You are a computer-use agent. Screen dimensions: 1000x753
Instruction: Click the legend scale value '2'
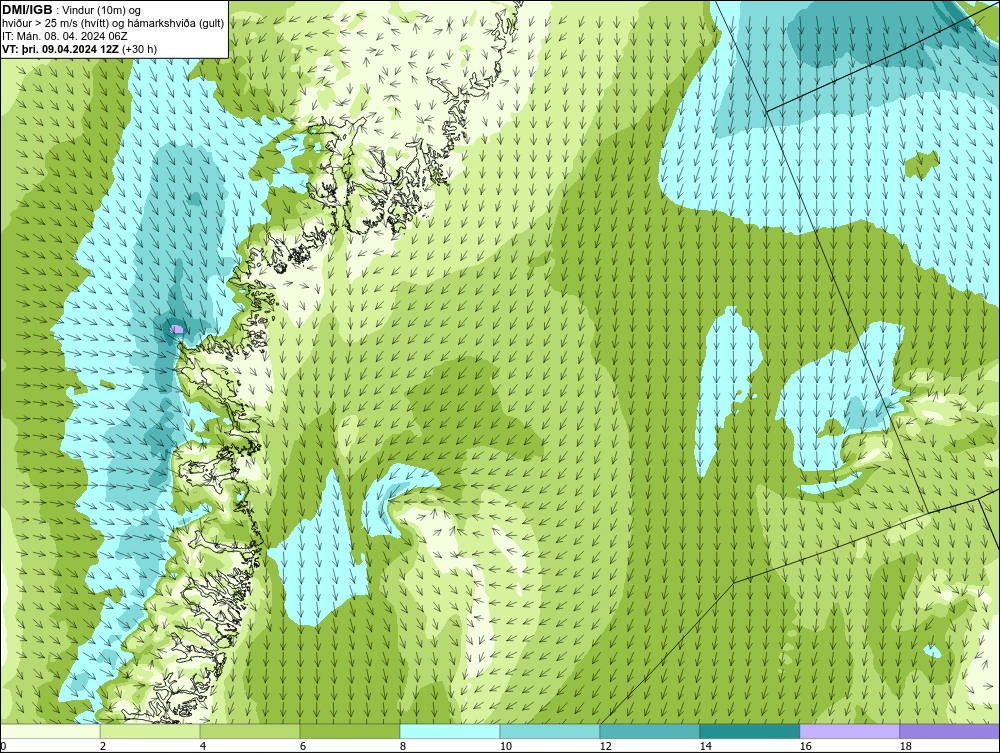(103, 746)
